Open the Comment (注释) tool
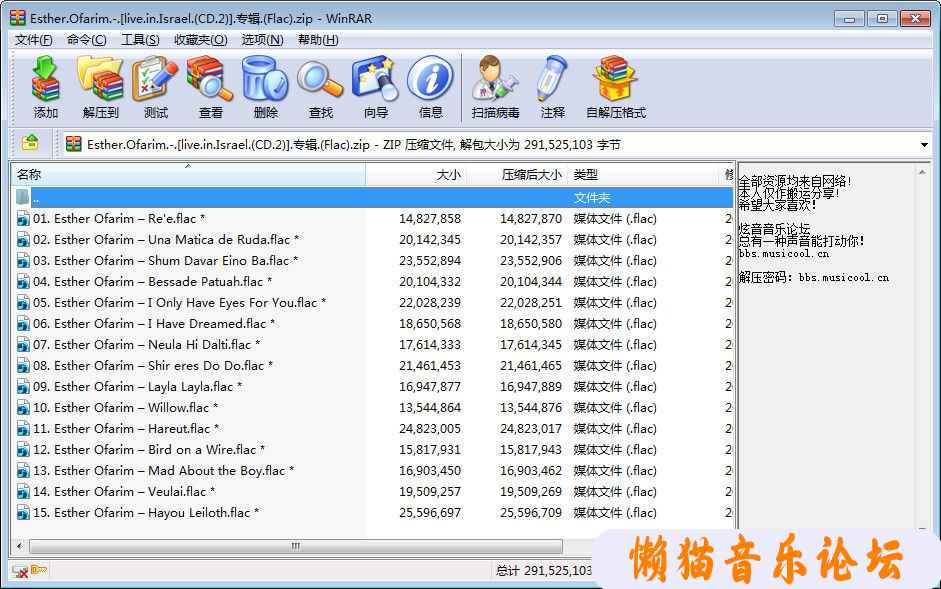 [x=553, y=87]
